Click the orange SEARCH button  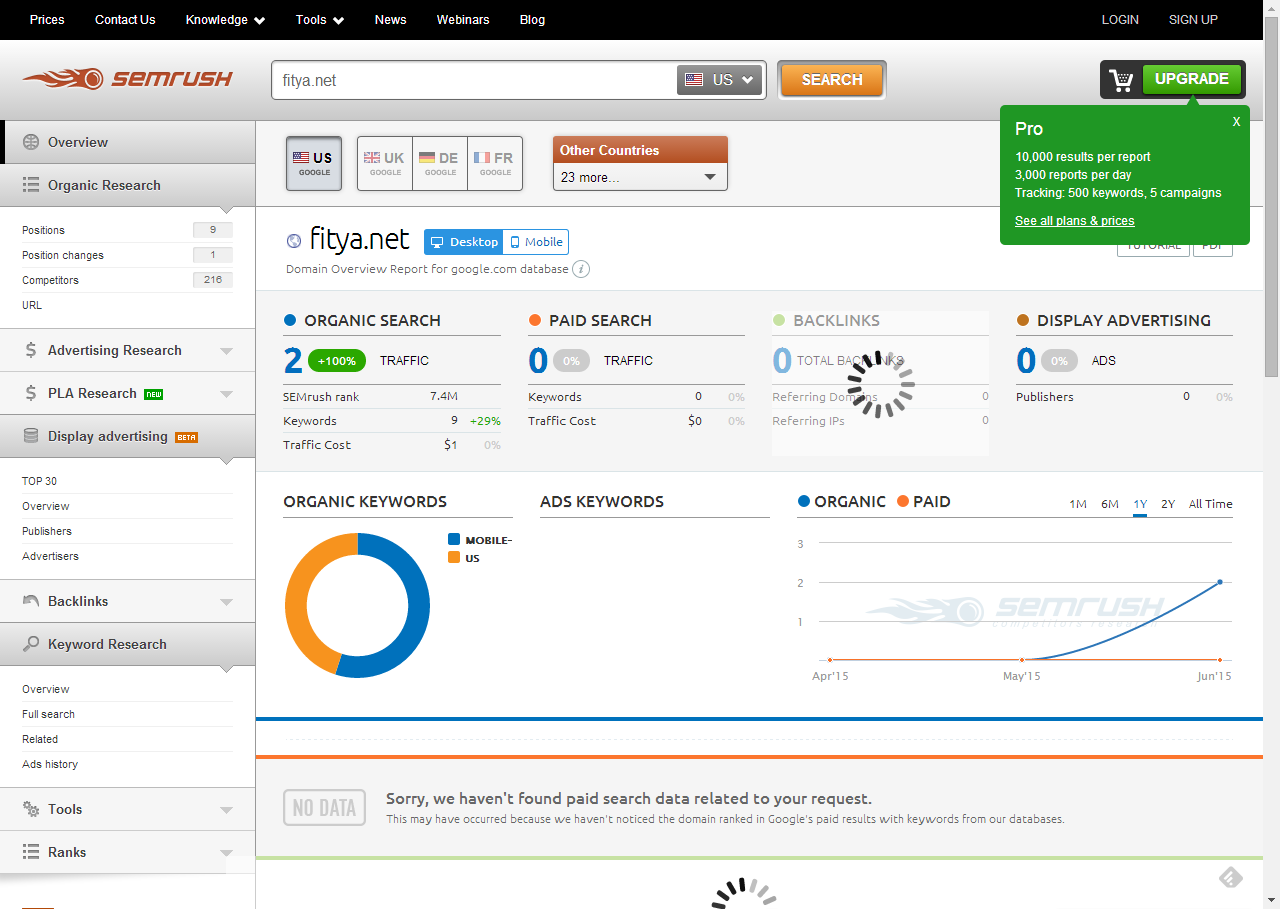[831, 80]
